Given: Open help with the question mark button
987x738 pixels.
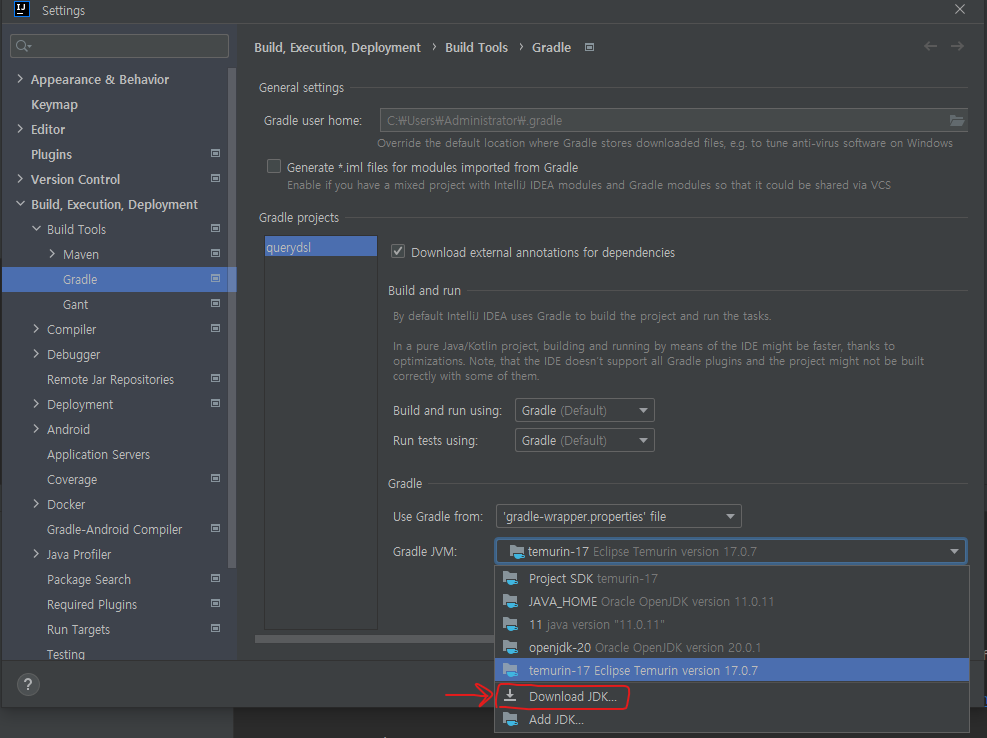Looking at the screenshot, I should click(x=28, y=684).
